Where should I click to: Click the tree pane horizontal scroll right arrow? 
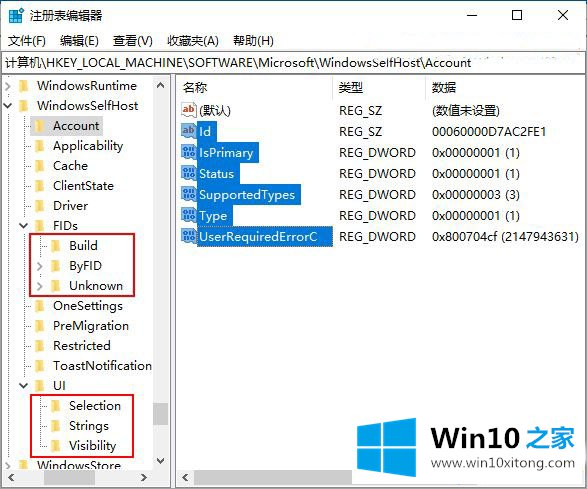click(x=144, y=477)
